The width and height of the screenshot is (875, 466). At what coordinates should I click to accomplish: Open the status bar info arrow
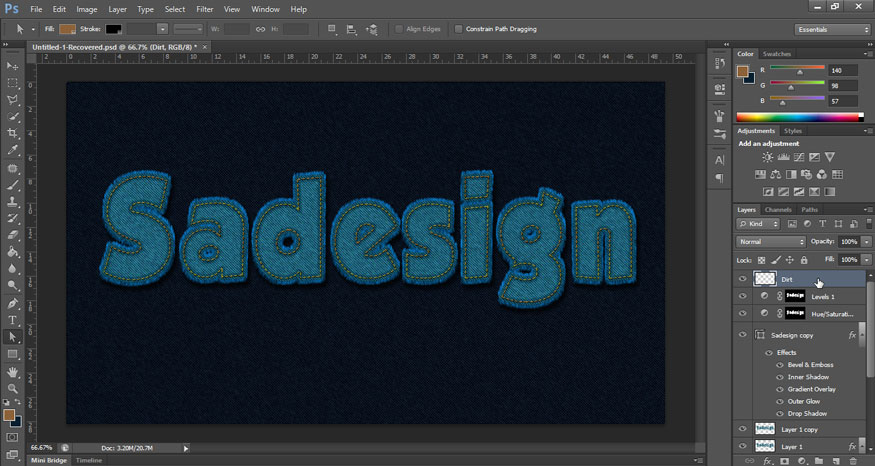(x=186, y=448)
